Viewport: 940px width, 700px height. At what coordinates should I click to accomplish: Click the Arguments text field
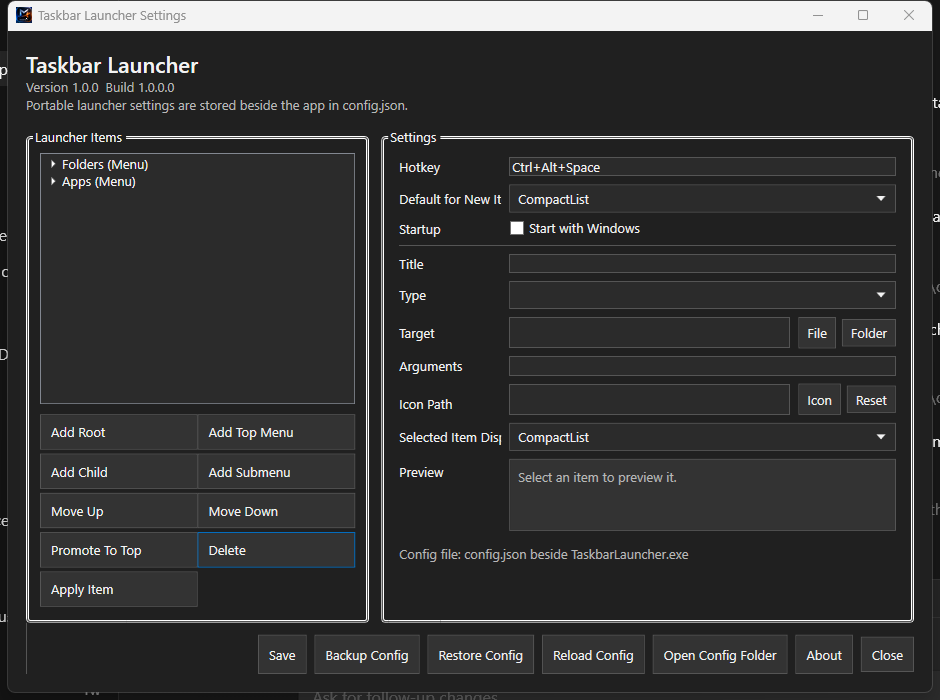pyautogui.click(x=702, y=366)
